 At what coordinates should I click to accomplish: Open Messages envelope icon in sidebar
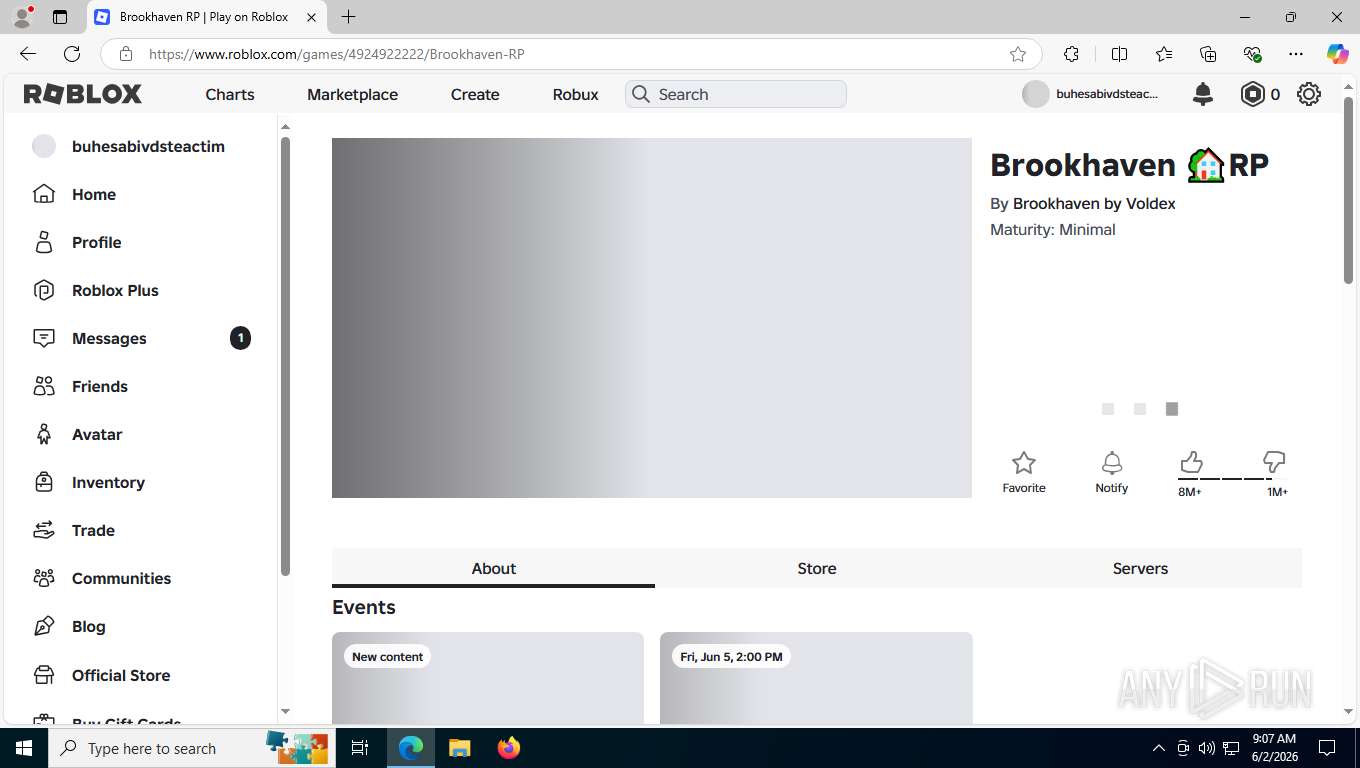point(44,338)
